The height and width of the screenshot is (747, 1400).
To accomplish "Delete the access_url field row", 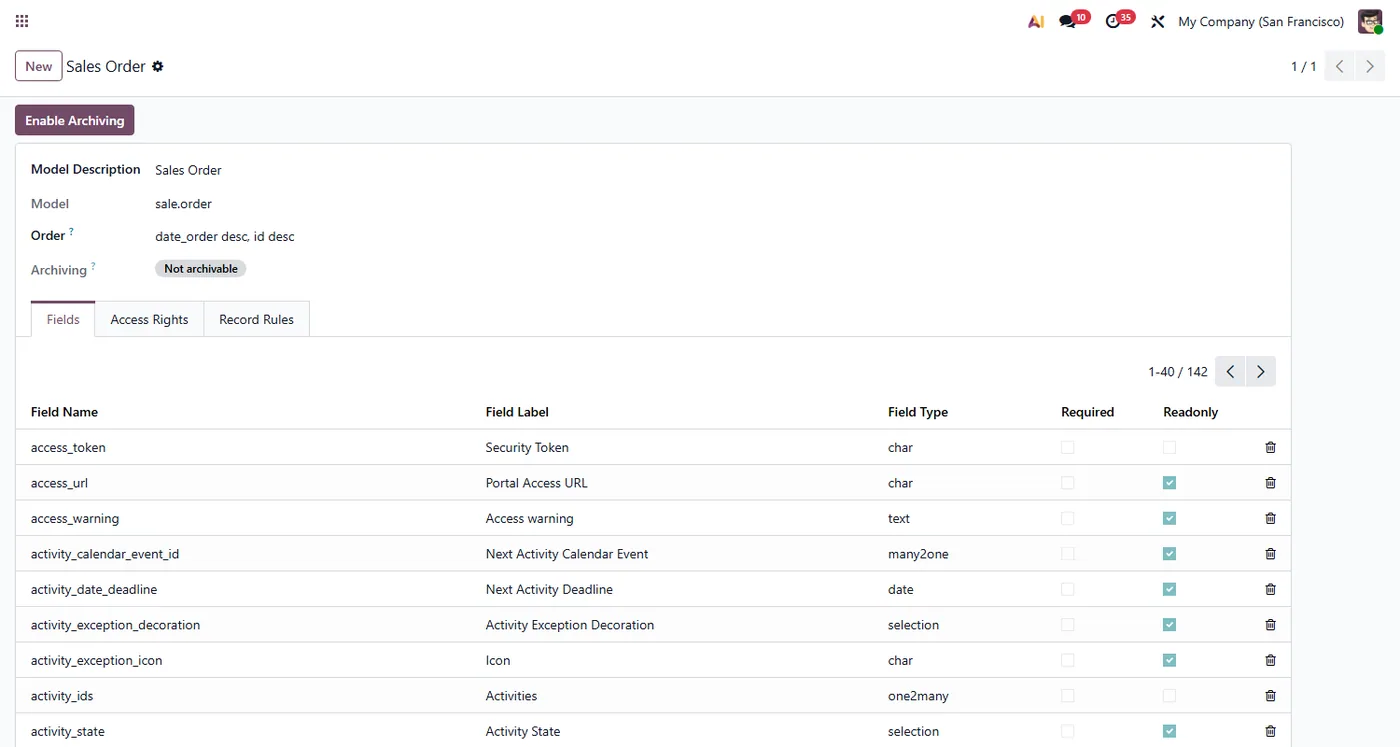I will point(1270,483).
